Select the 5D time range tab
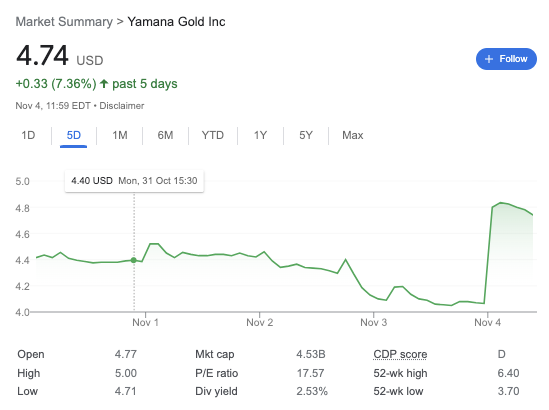This screenshot has height=410, width=549. (74, 135)
